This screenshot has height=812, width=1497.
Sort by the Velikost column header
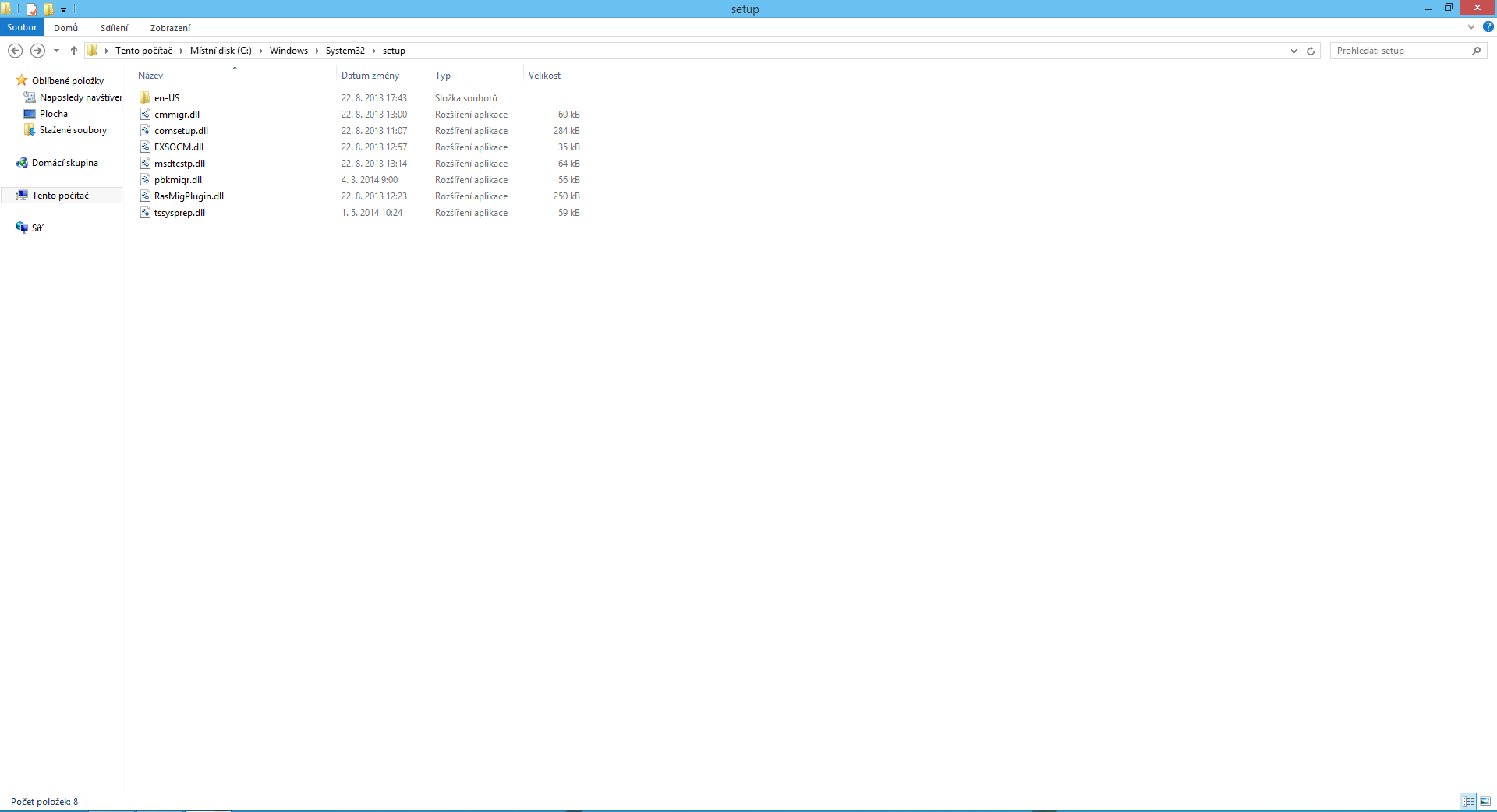pos(554,76)
